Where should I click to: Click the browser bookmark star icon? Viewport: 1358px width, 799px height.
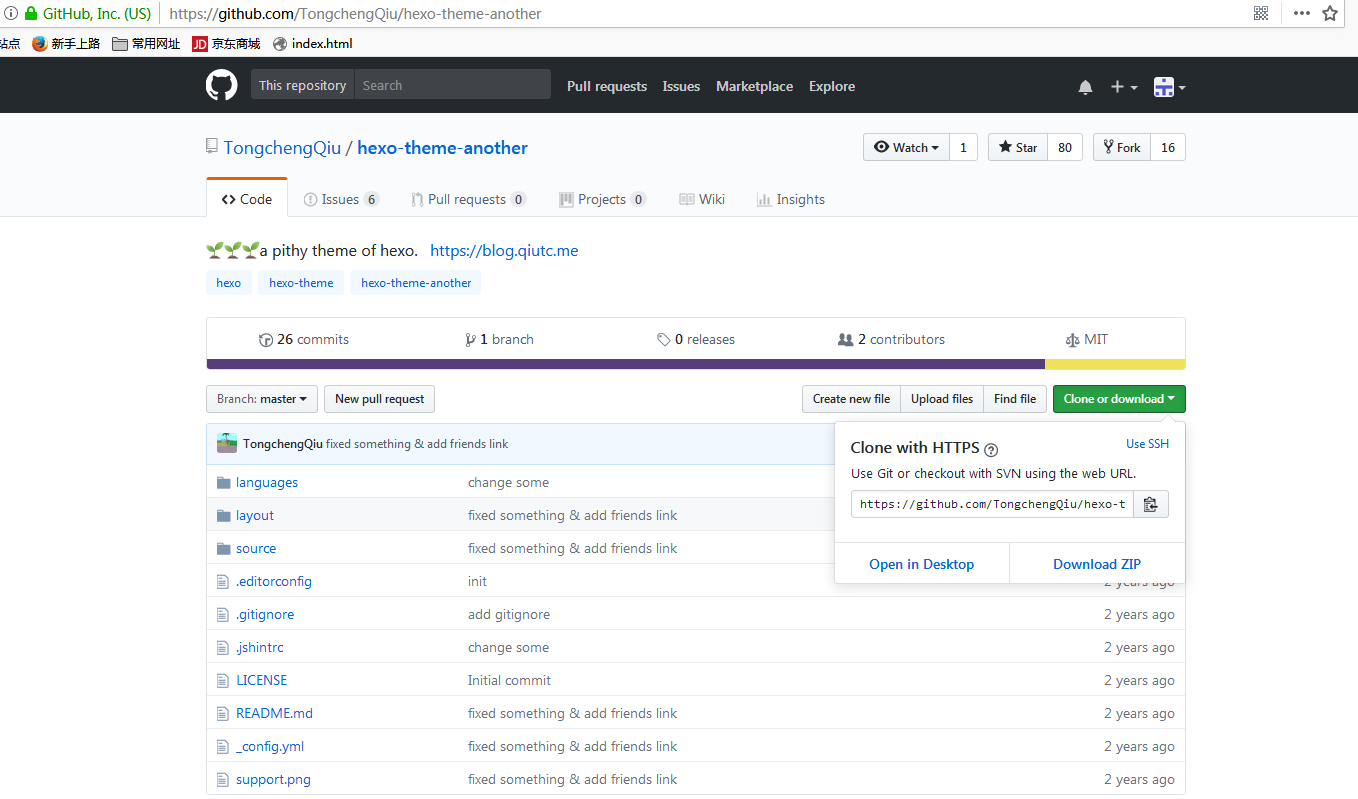tap(1330, 13)
